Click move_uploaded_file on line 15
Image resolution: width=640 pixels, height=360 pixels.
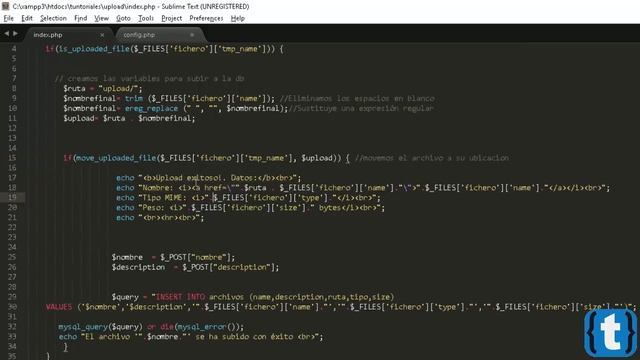116,158
